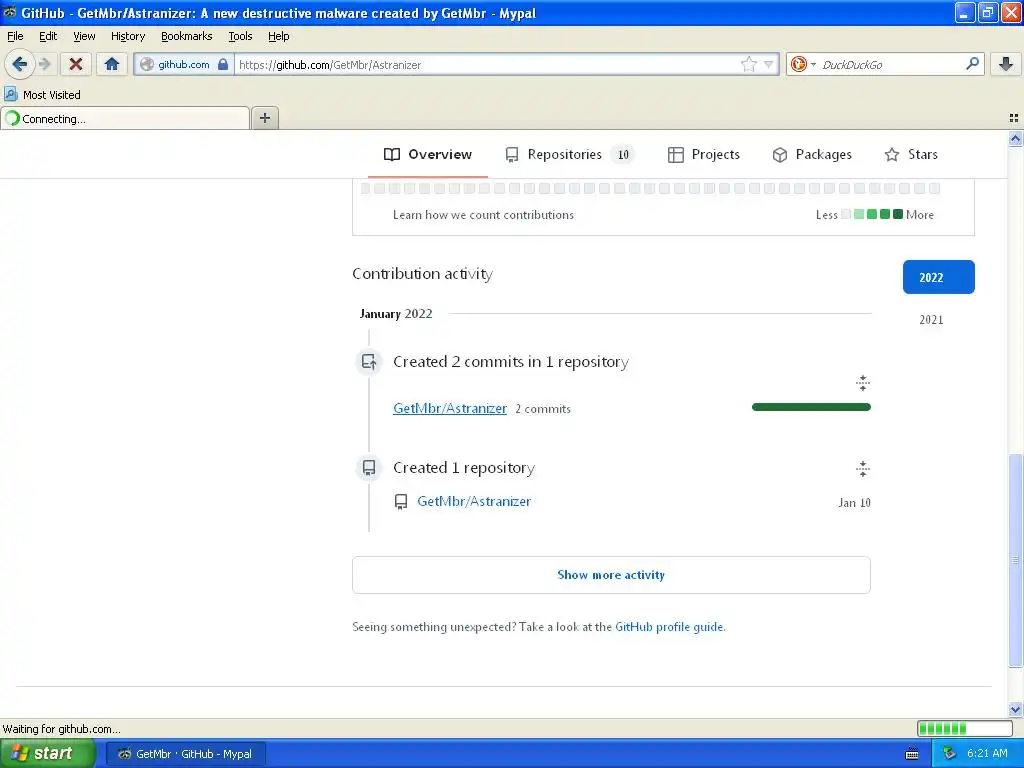This screenshot has width=1024, height=768.
Task: Click the darkest green legend square
Action: pos(898,214)
